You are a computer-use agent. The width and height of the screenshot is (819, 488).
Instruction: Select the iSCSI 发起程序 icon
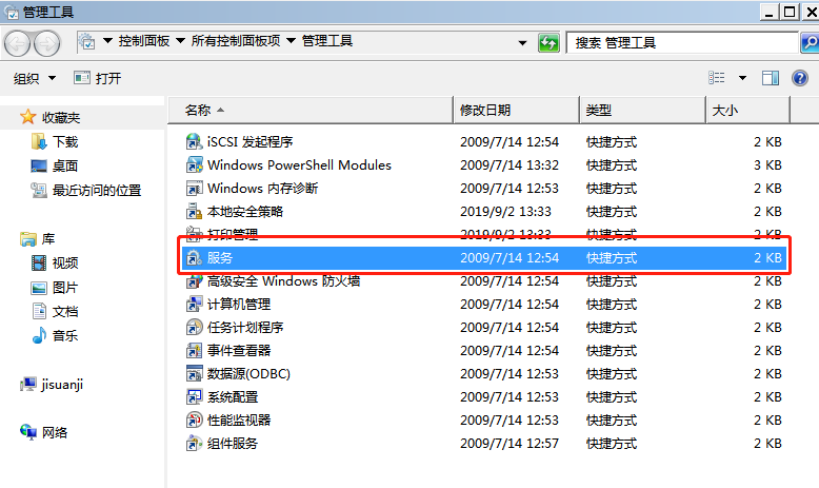coord(194,142)
